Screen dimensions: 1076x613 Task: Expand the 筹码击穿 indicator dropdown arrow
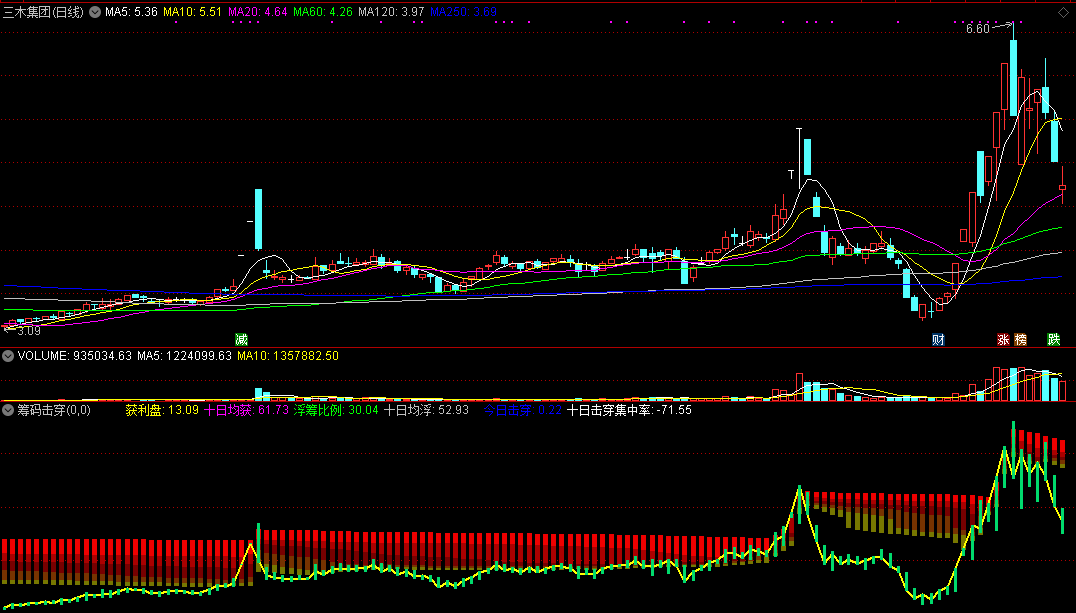pyautogui.click(x=8, y=410)
